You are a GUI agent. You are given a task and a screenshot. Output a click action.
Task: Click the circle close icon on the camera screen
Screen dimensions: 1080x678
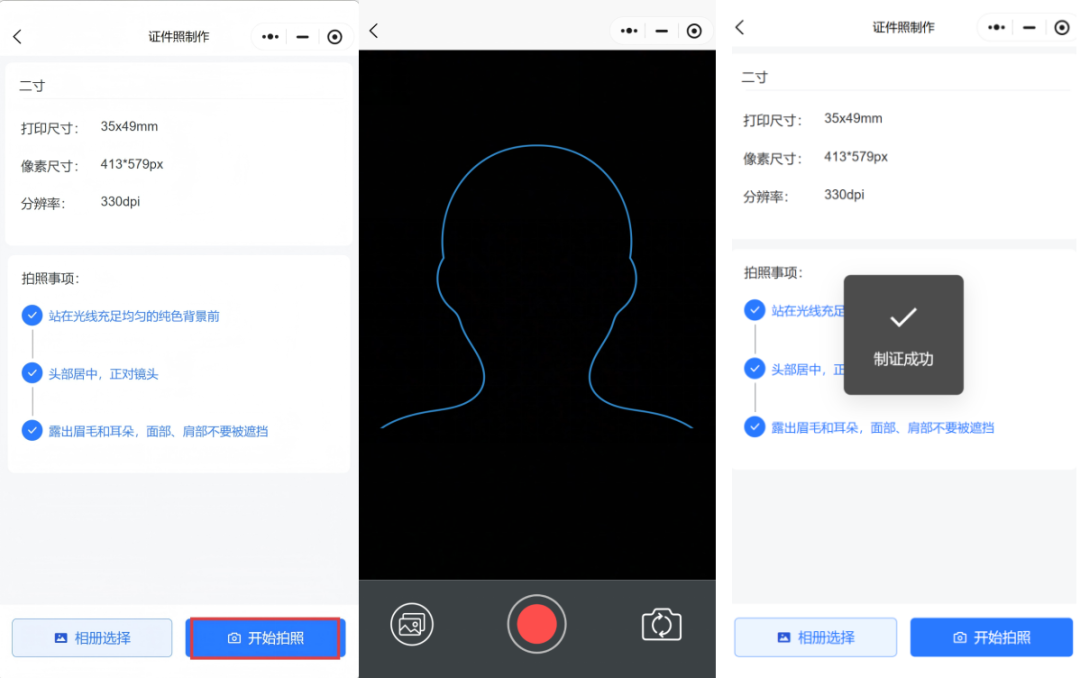tap(694, 31)
